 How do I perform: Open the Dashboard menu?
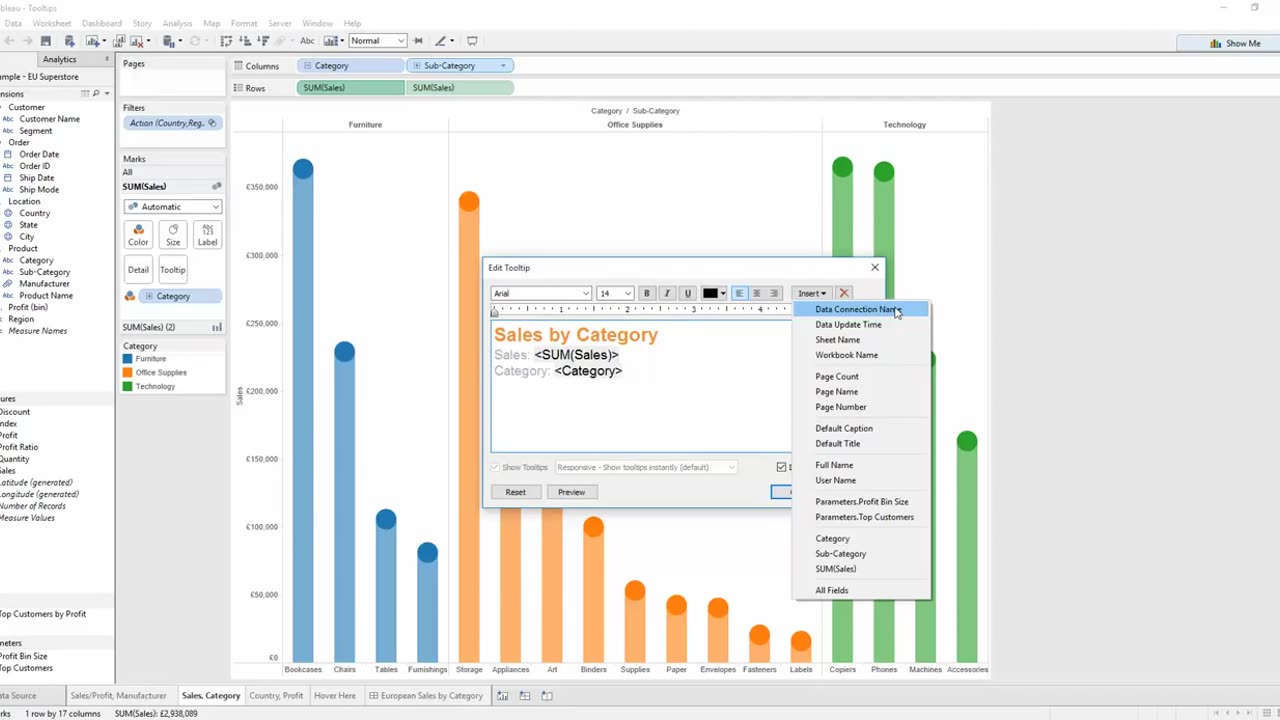click(x=102, y=23)
